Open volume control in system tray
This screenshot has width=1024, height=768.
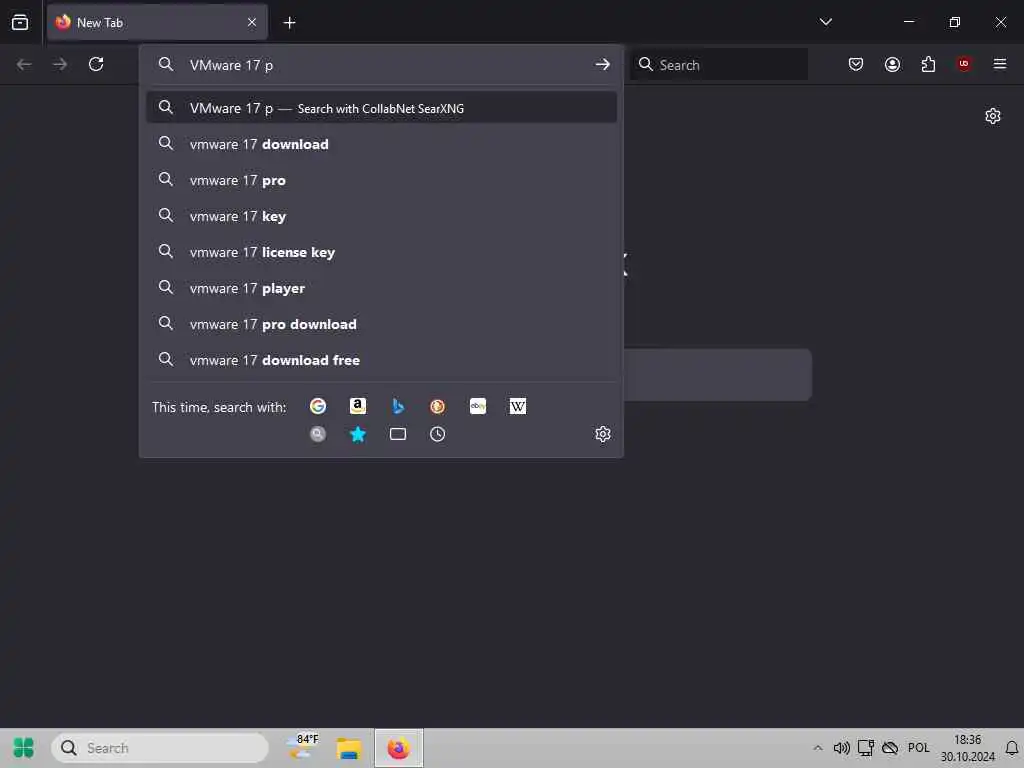tap(841, 748)
